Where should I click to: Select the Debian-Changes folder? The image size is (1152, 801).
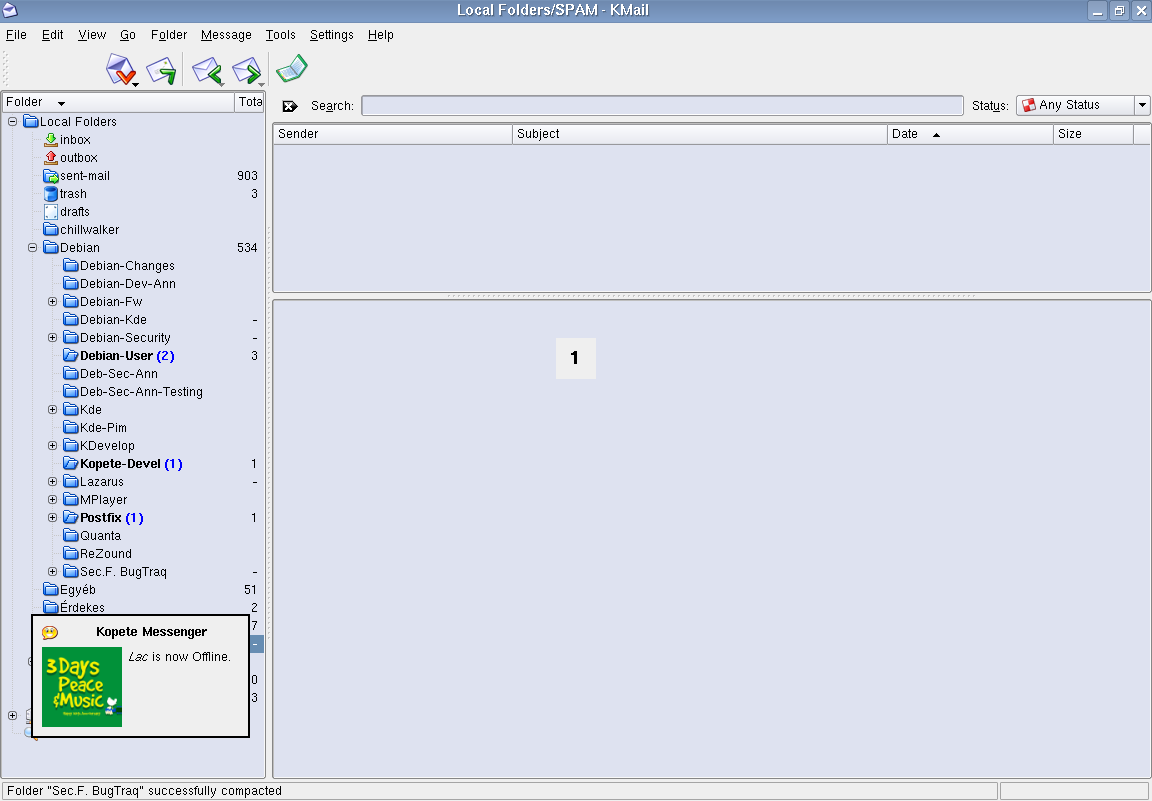tap(127, 265)
